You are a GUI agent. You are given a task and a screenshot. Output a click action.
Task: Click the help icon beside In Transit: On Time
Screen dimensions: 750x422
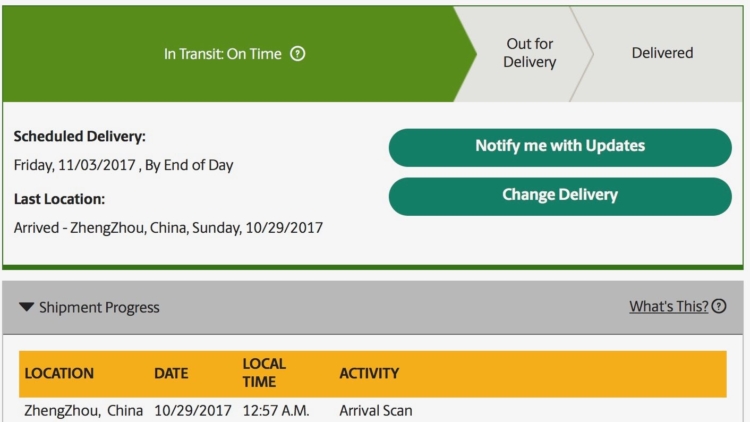[297, 54]
